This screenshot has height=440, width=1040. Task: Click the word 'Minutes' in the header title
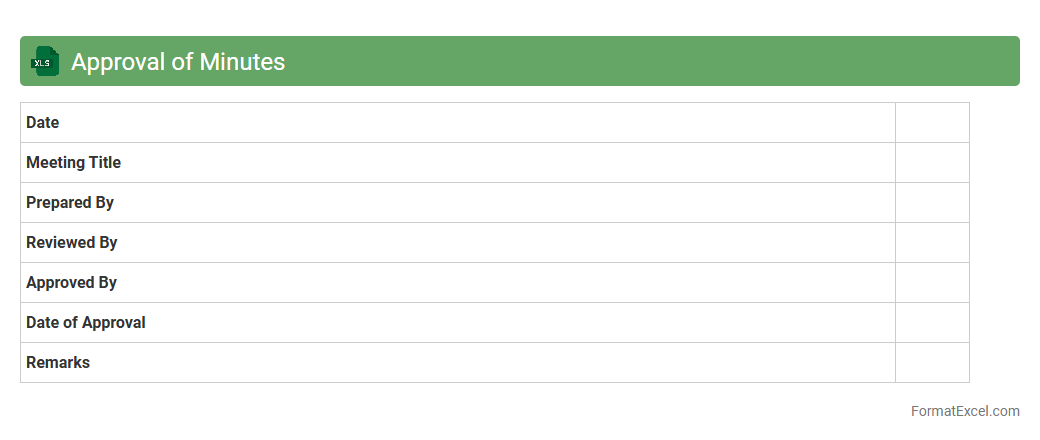(242, 62)
